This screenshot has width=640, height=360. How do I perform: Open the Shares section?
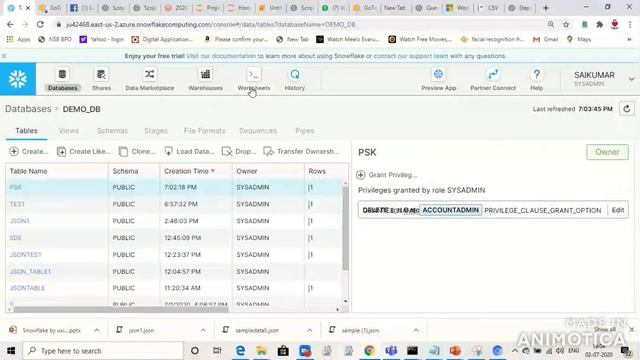tap(101, 79)
